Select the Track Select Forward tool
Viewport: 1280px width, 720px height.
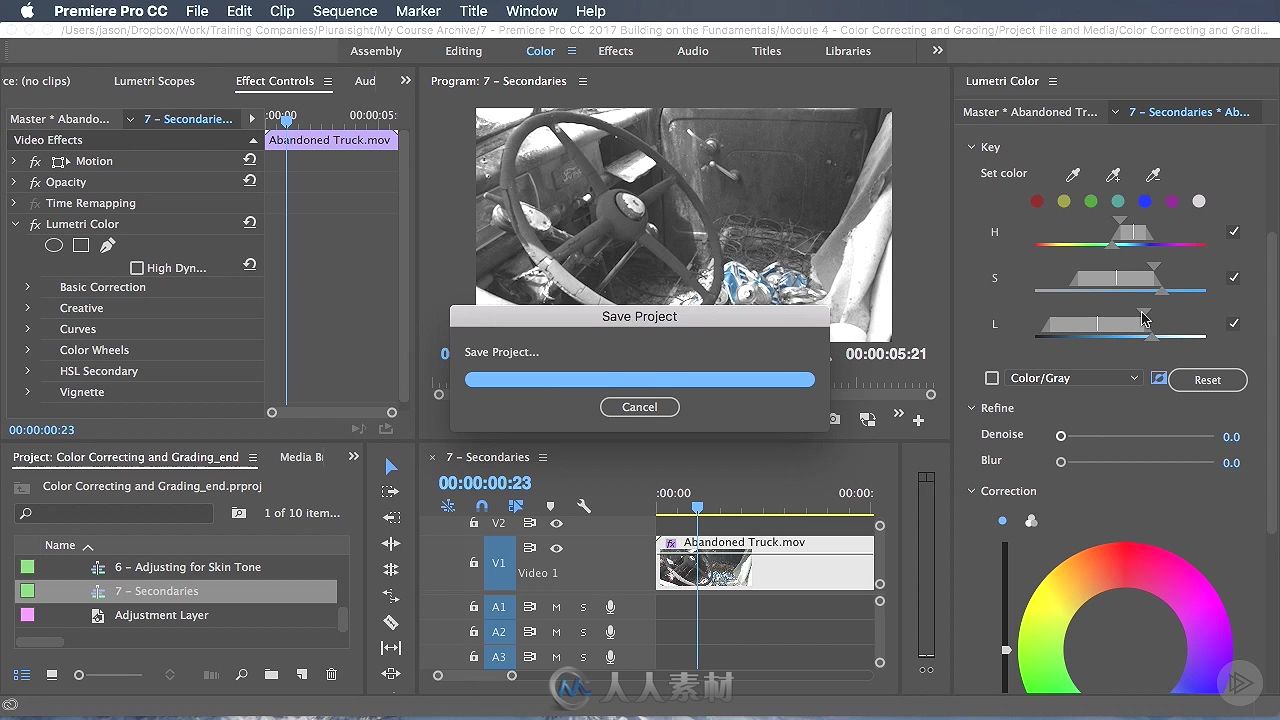click(391, 492)
